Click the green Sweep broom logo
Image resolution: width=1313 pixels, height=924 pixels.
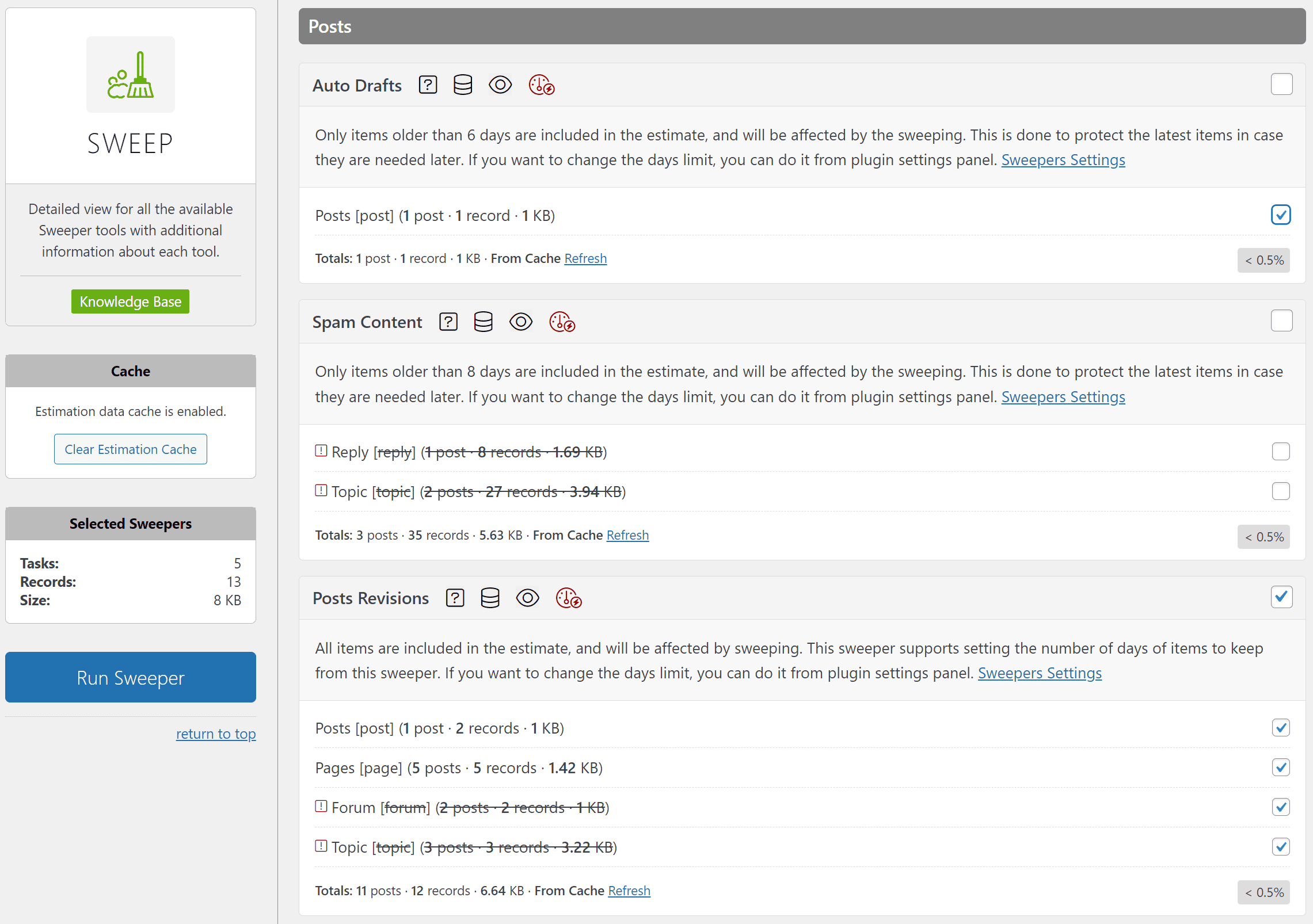point(131,75)
